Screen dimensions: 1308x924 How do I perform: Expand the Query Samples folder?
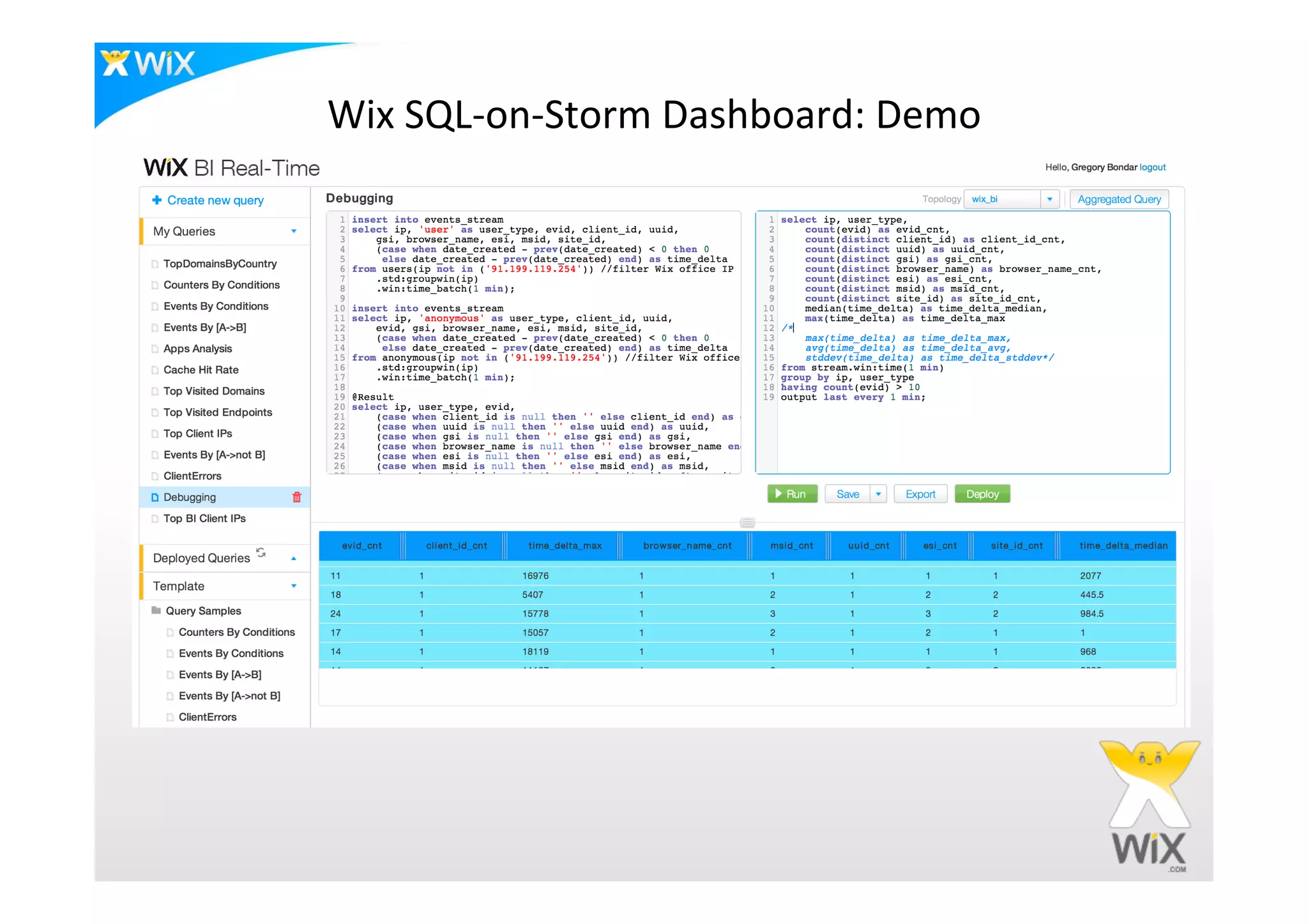coord(203,611)
